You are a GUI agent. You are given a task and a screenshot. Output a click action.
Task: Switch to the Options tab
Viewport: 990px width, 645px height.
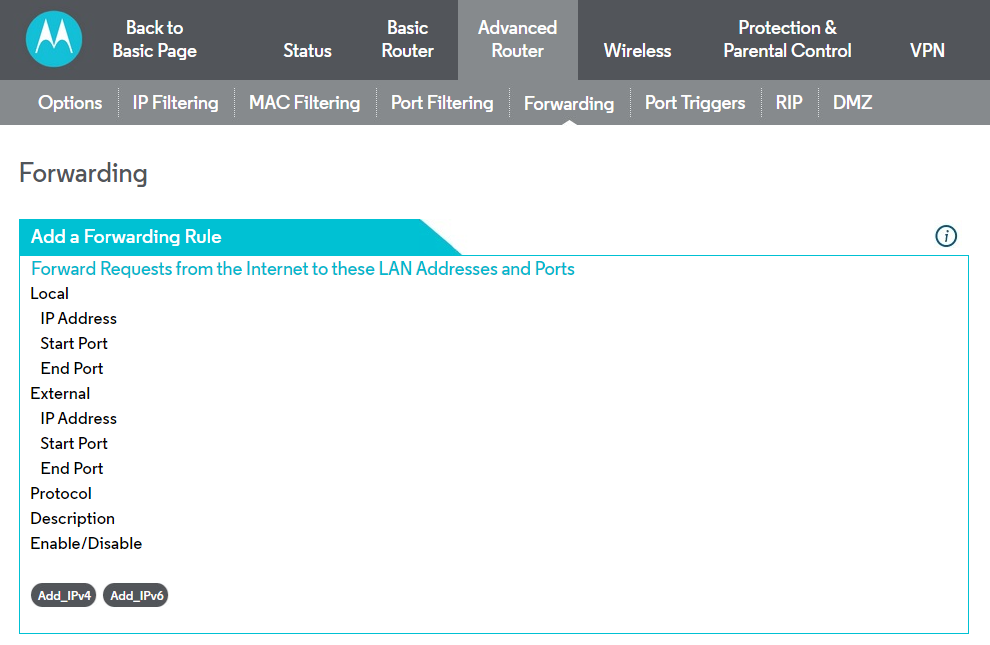70,103
